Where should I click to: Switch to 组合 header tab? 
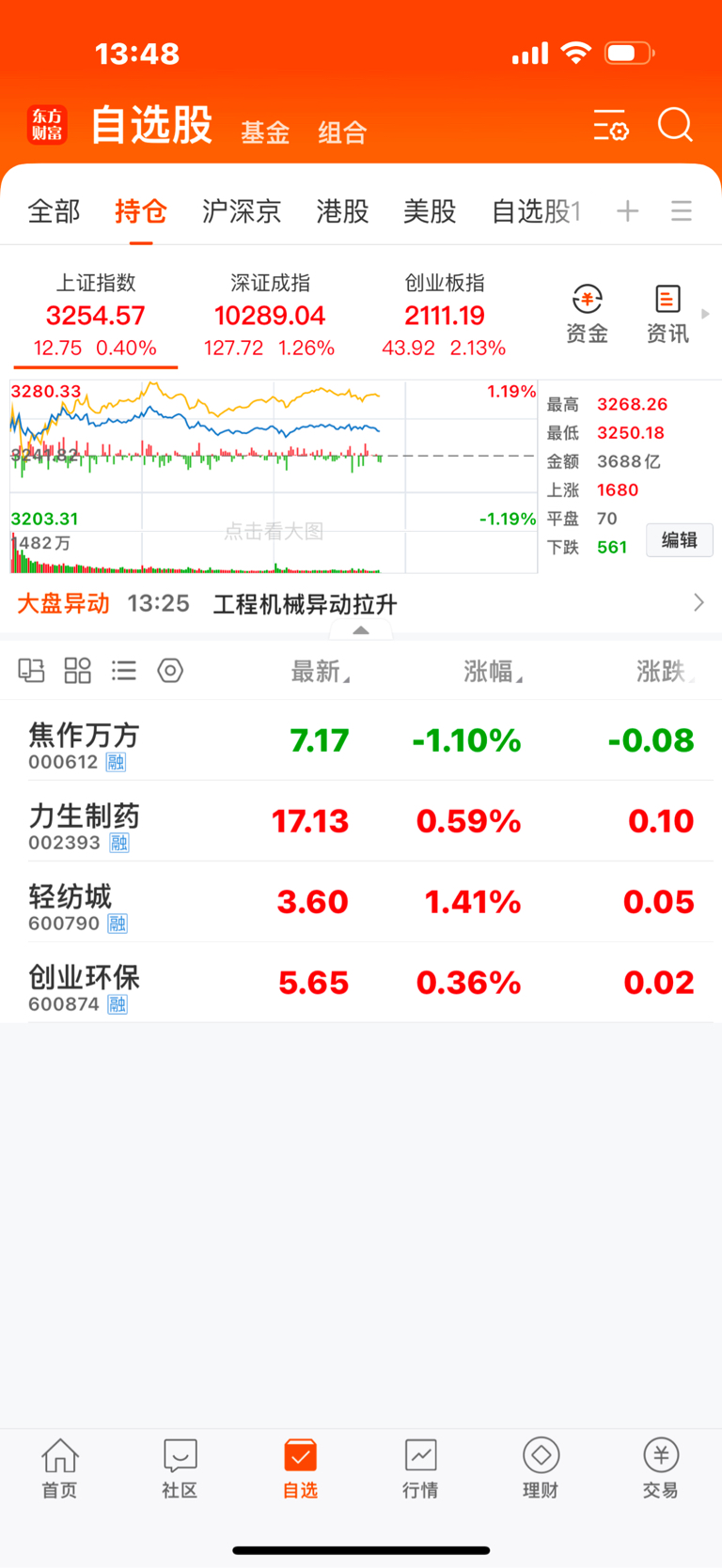pos(342,132)
